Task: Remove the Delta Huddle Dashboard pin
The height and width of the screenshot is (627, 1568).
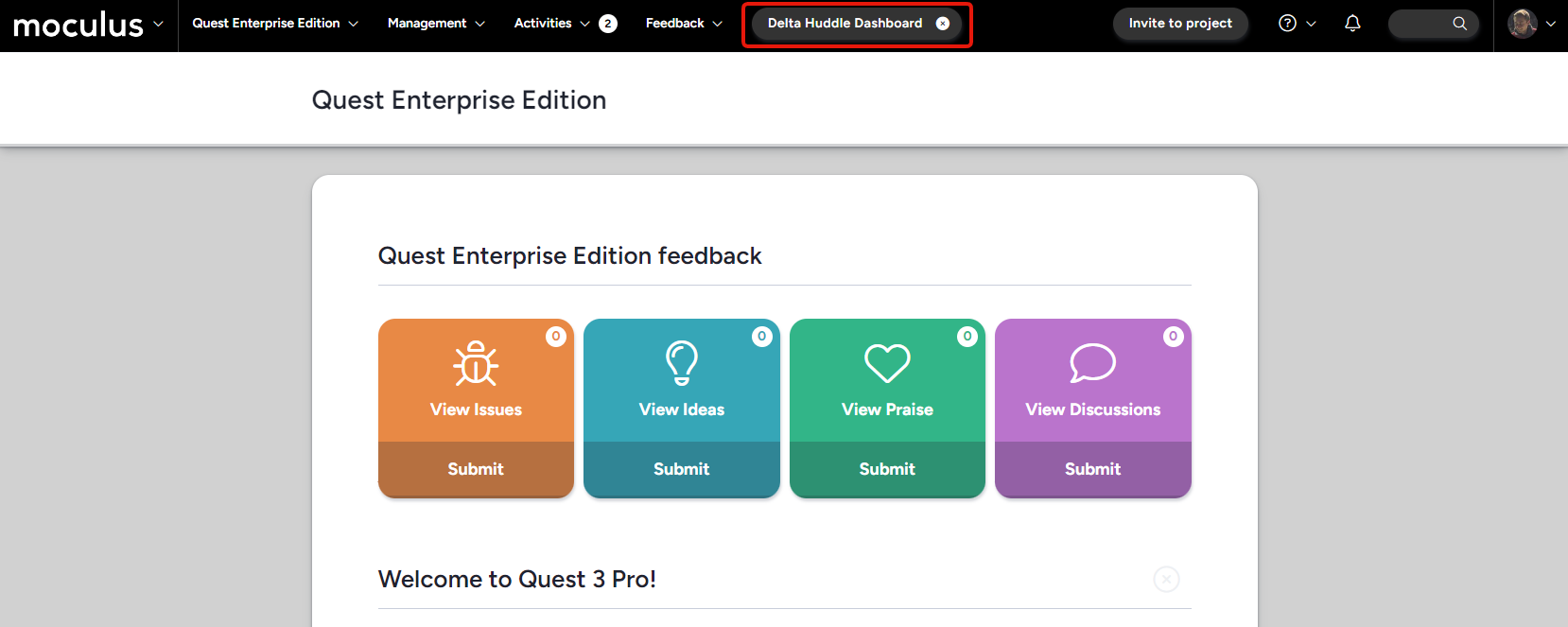Action: coord(943,24)
